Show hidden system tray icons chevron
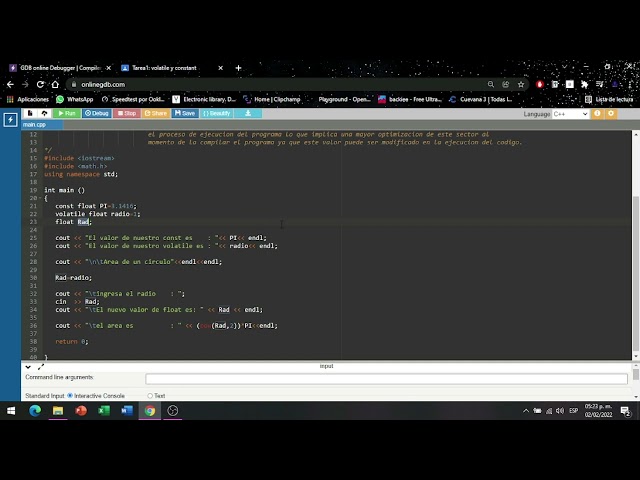 (x=525, y=411)
